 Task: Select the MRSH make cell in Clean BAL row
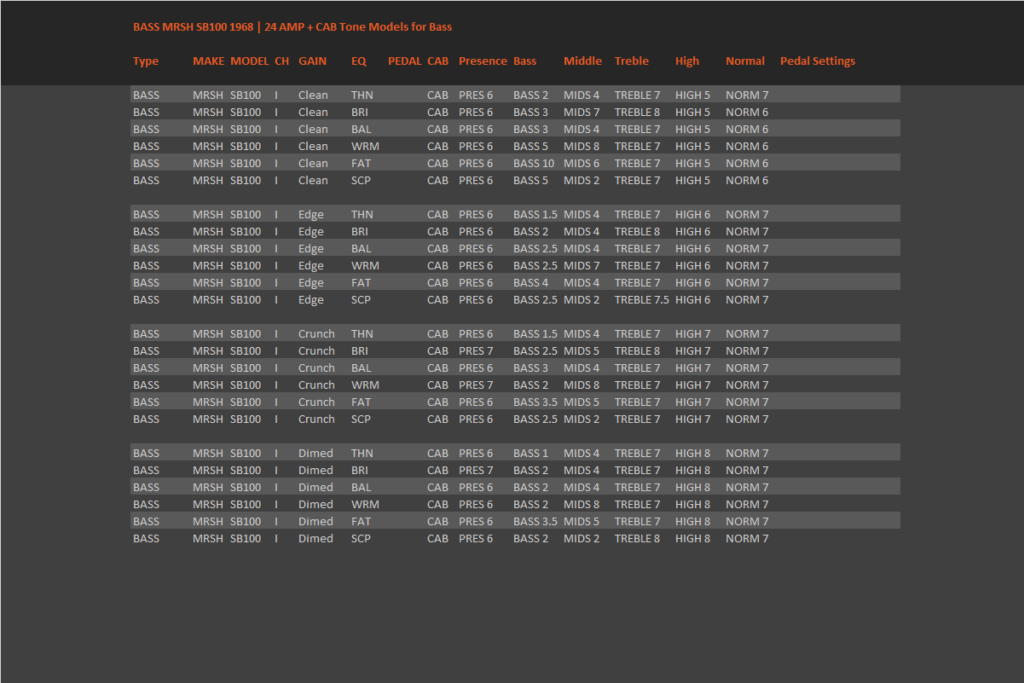click(208, 129)
